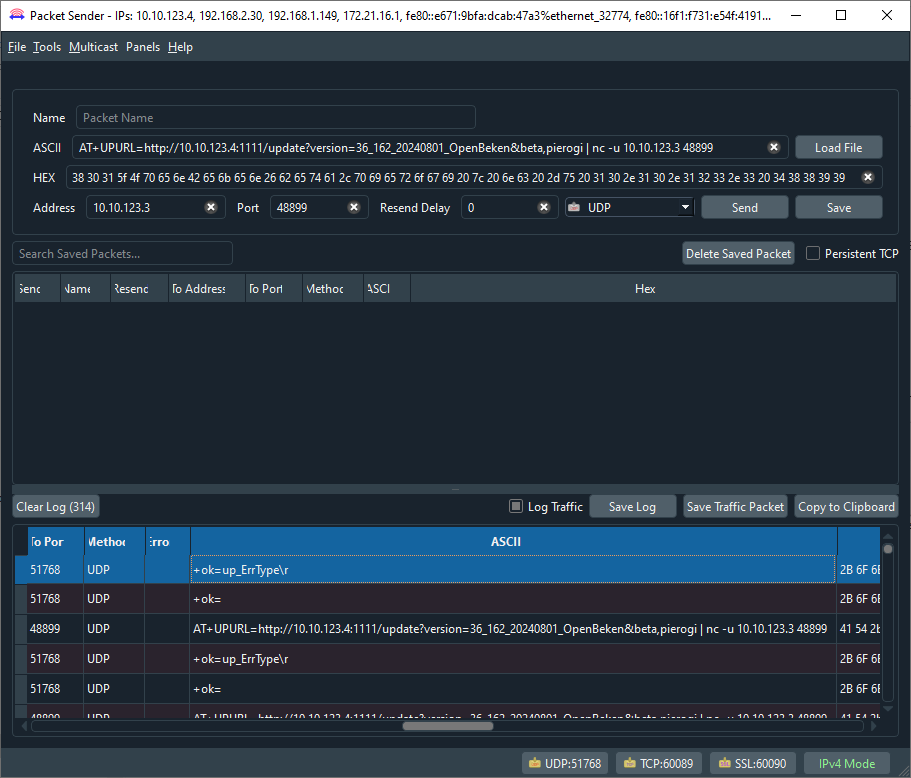Click the Packet Name input field
911x778 pixels.
[x=275, y=117]
